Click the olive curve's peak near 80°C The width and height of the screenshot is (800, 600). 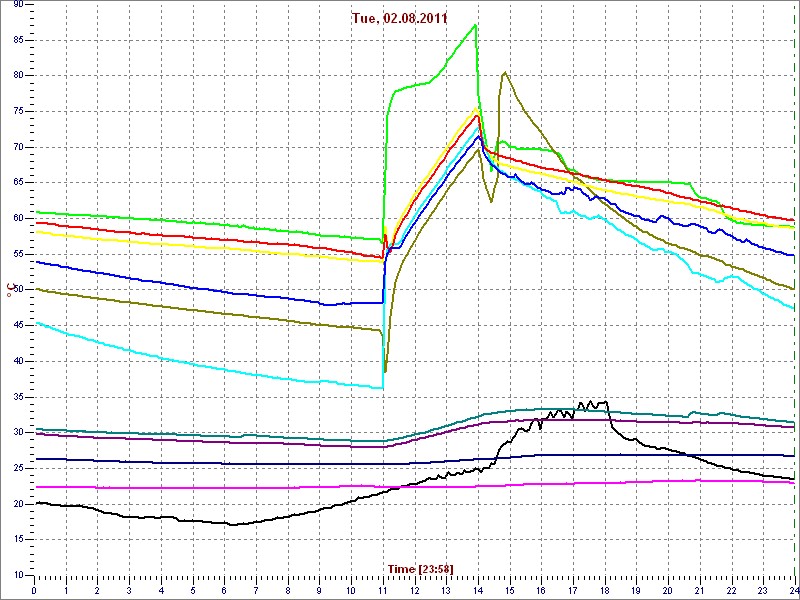click(505, 72)
